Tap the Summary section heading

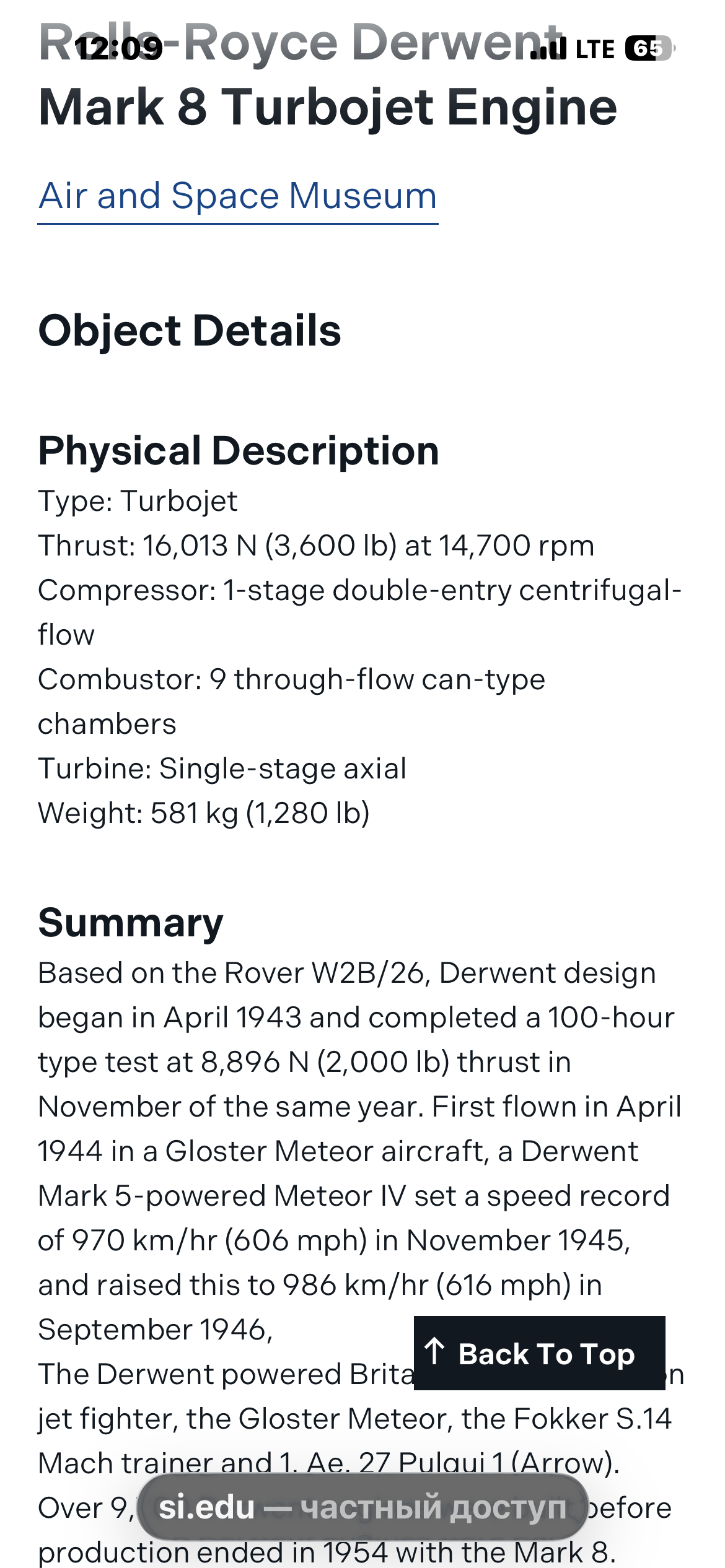131,923
